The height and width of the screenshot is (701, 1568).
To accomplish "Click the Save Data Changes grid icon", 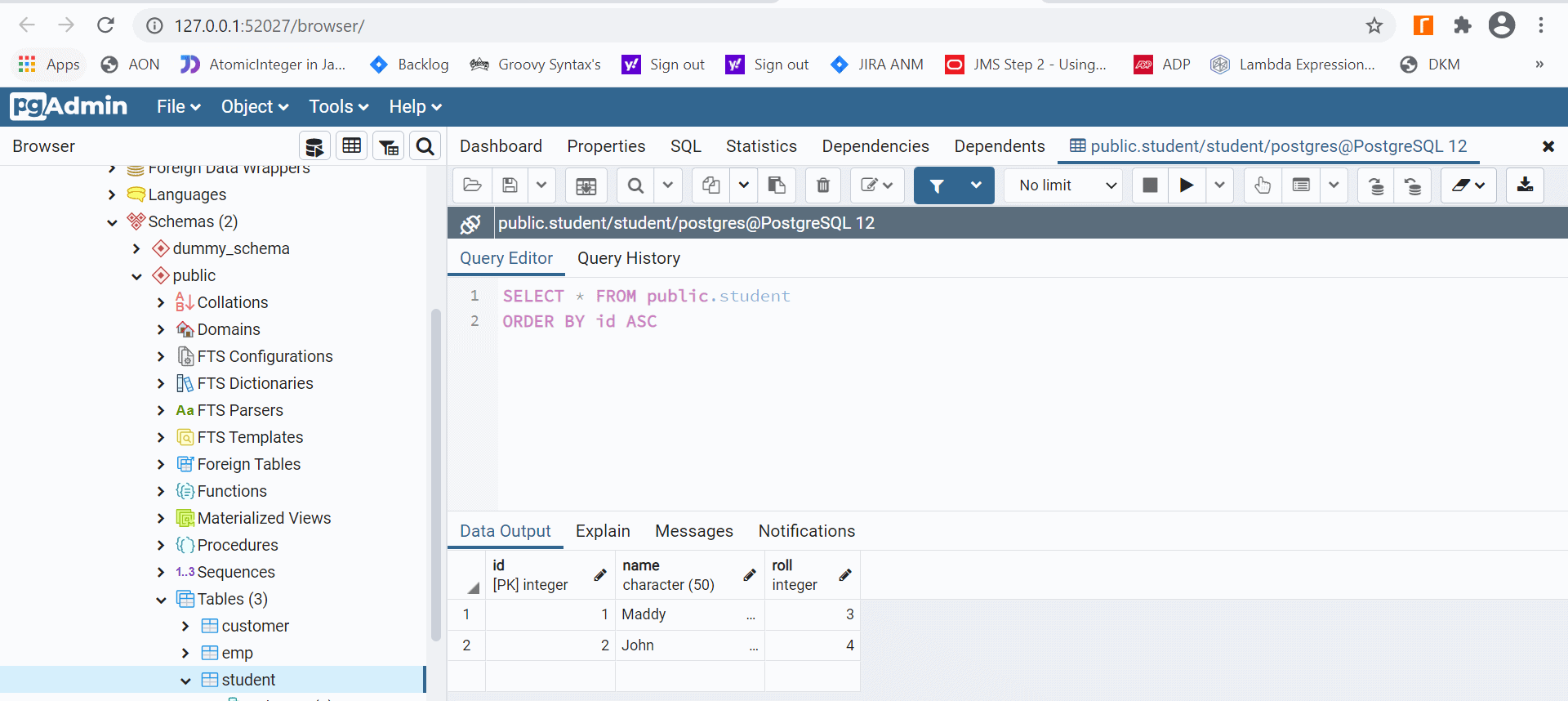I will 586,185.
